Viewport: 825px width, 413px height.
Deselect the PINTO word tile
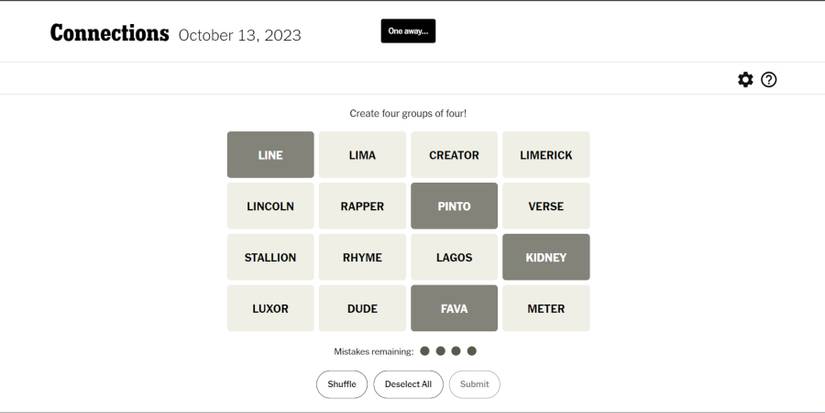(x=454, y=206)
